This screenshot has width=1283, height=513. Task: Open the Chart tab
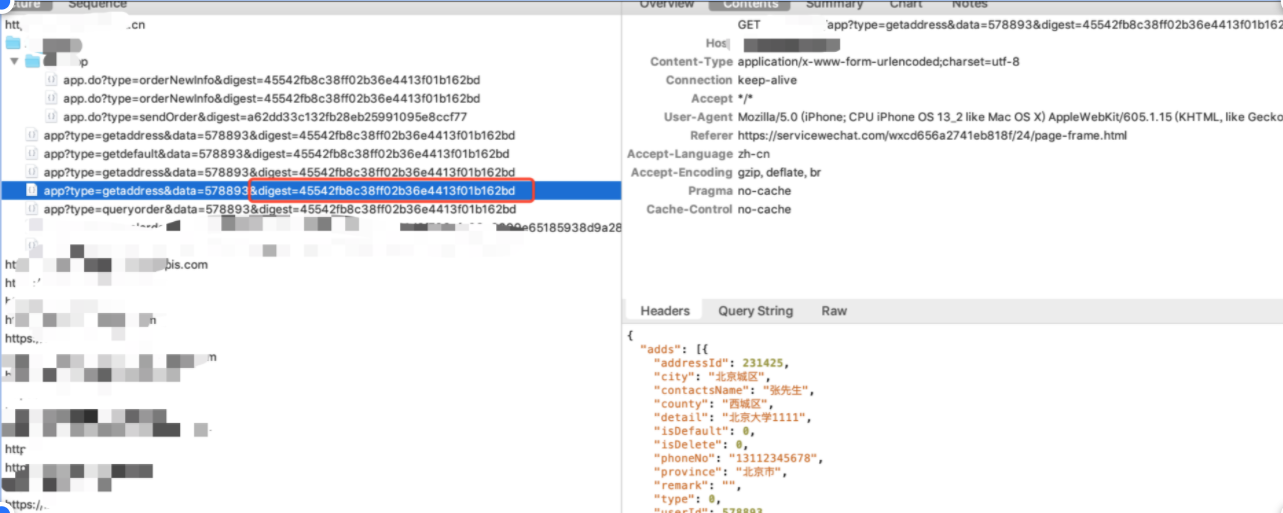tap(906, 4)
